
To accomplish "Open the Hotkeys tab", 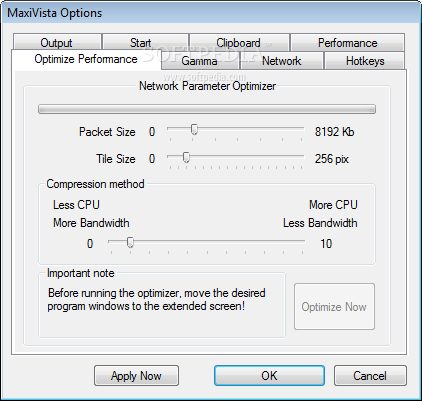I will pyautogui.click(x=365, y=61).
